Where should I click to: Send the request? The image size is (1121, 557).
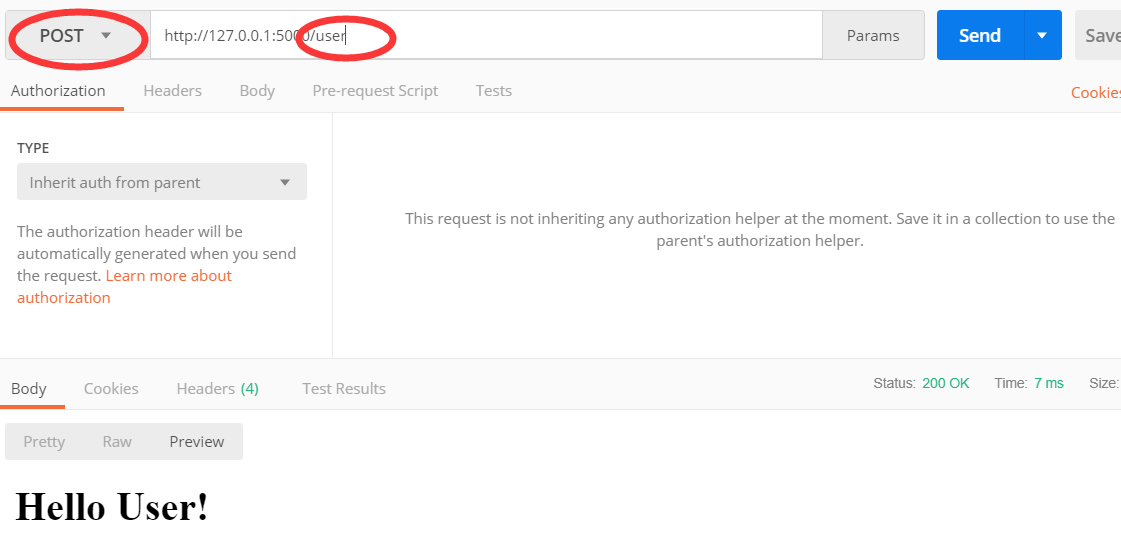pyautogui.click(x=979, y=36)
